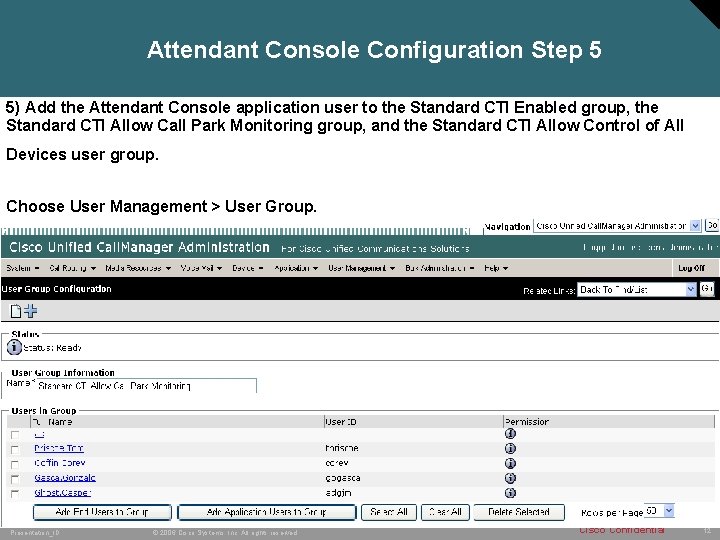Click Go button next to Navigation dropdown
This screenshot has width=720, height=540.
pyautogui.click(x=712, y=225)
